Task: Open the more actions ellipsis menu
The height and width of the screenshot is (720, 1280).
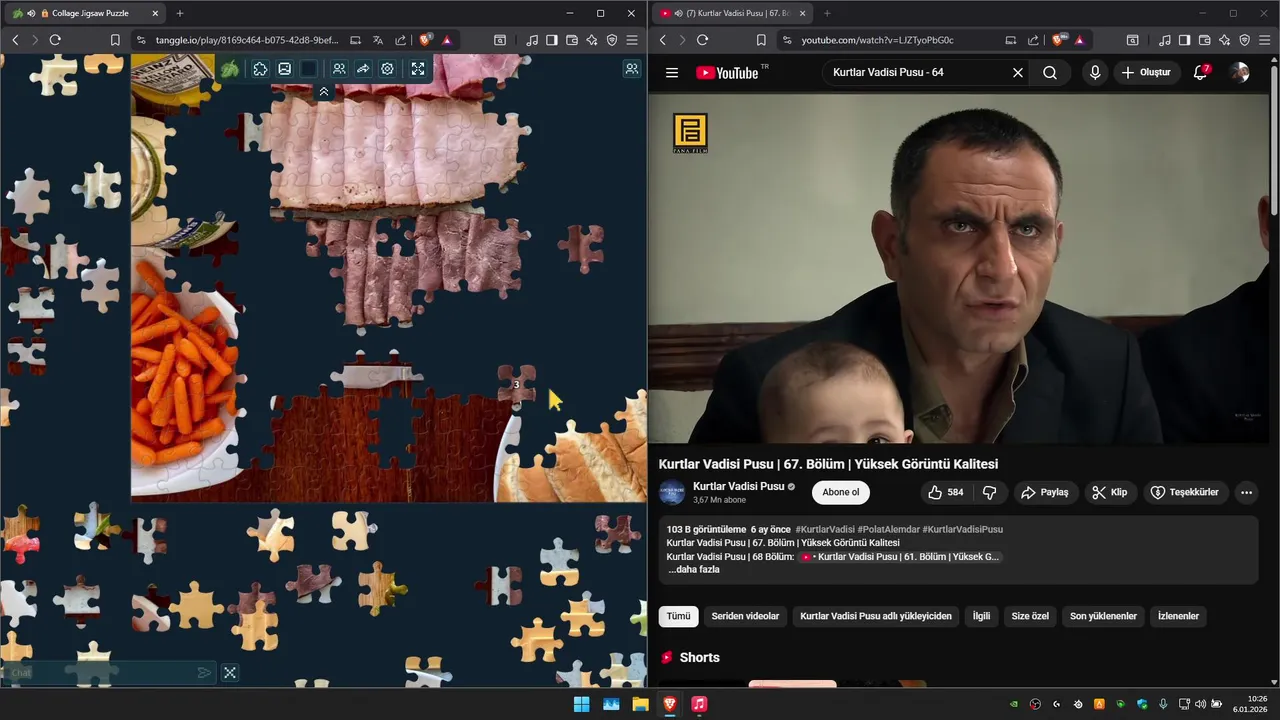Action: [1246, 492]
